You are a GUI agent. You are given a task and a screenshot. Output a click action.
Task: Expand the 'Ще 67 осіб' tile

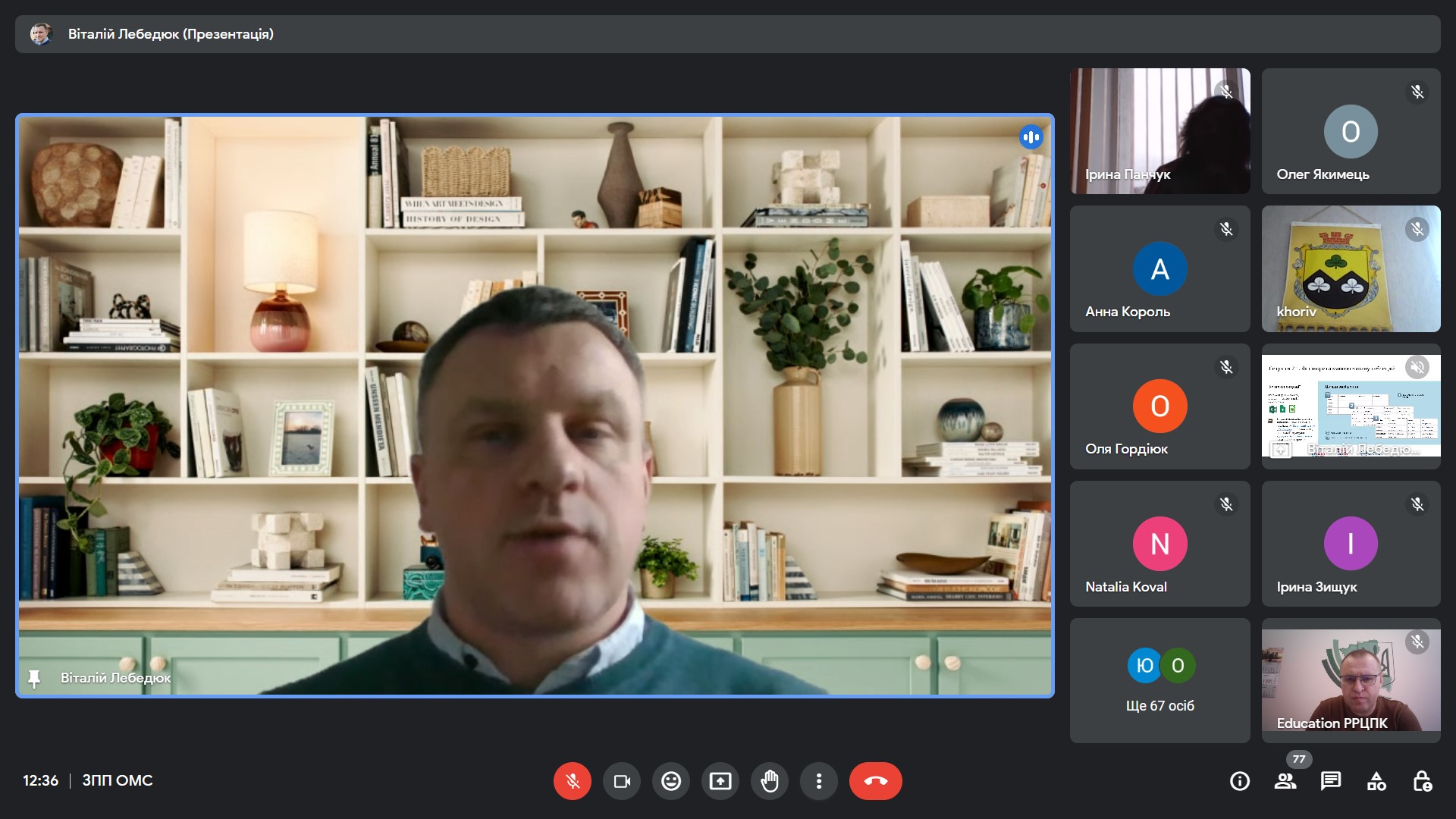click(1159, 680)
